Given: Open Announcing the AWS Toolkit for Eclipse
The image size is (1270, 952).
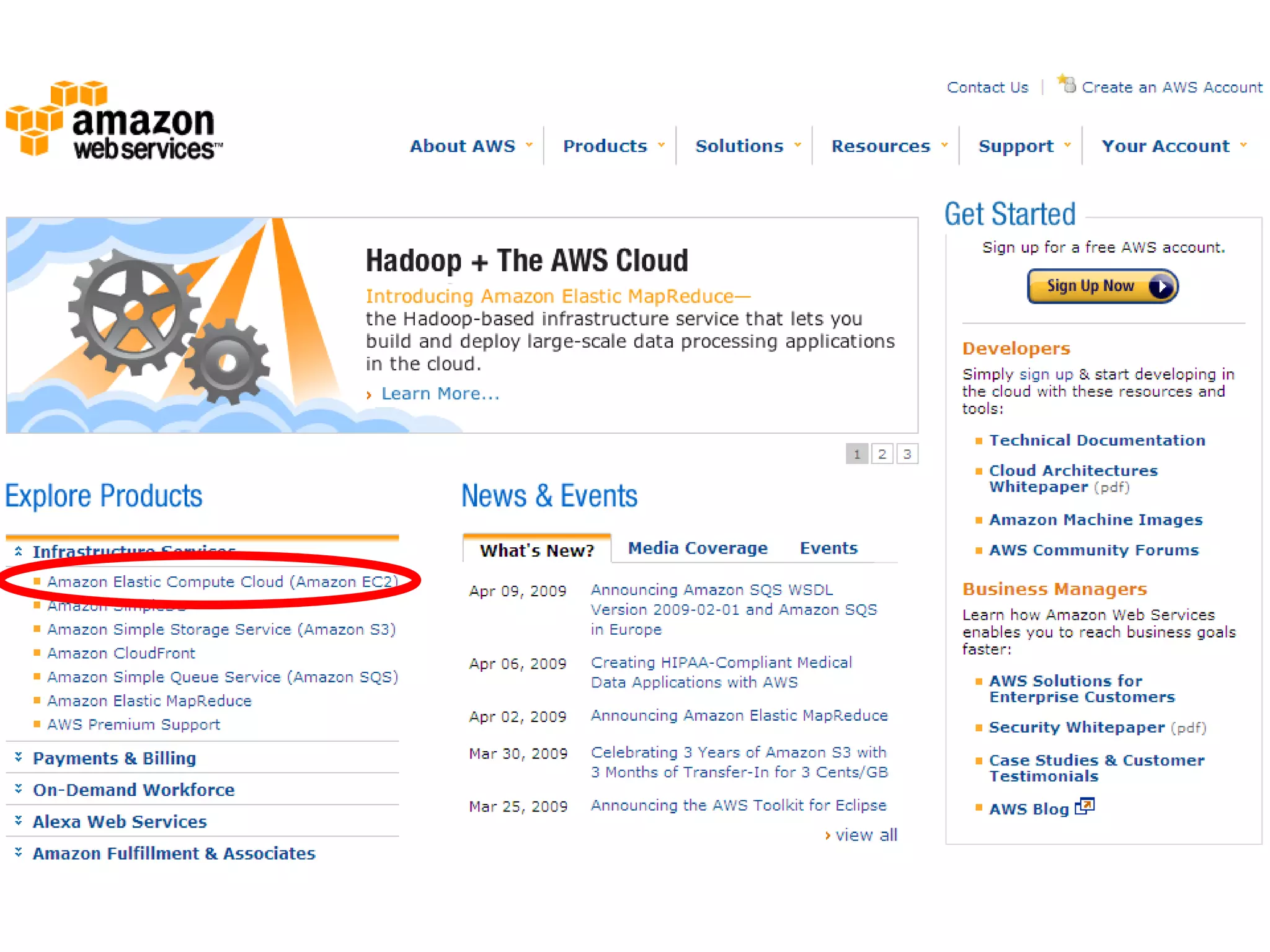Looking at the screenshot, I should 739,805.
